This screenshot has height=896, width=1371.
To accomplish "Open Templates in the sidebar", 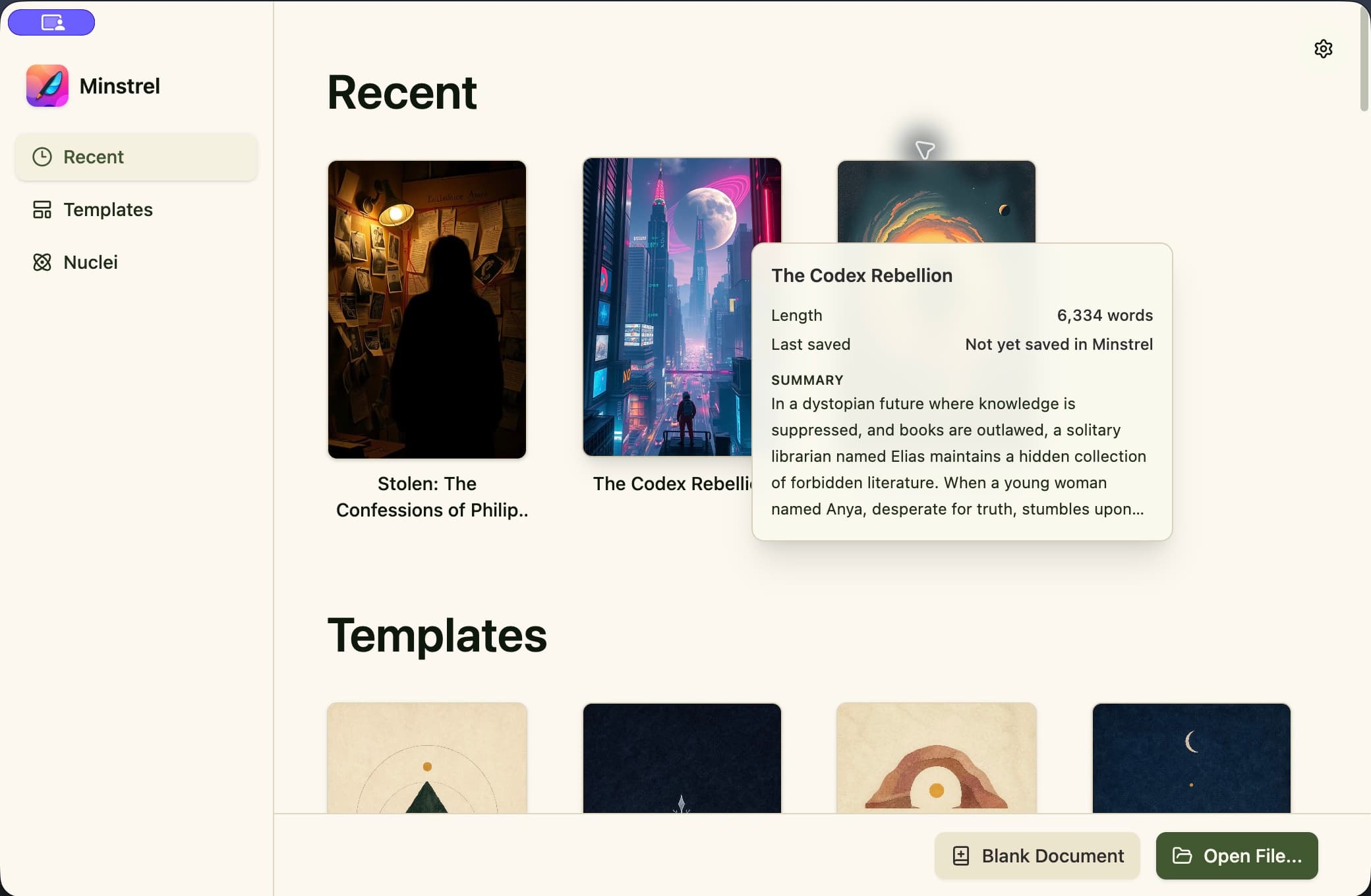I will [136, 210].
